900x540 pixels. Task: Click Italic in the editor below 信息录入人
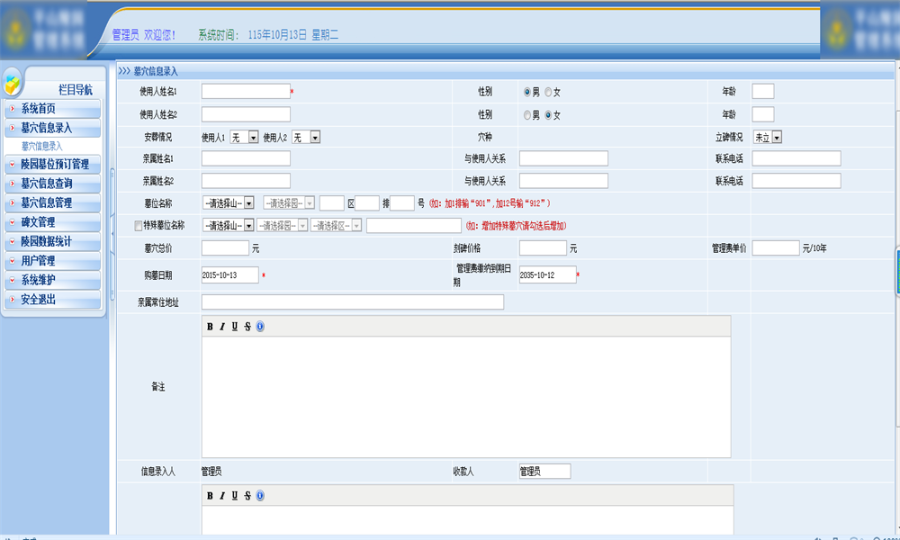222,496
